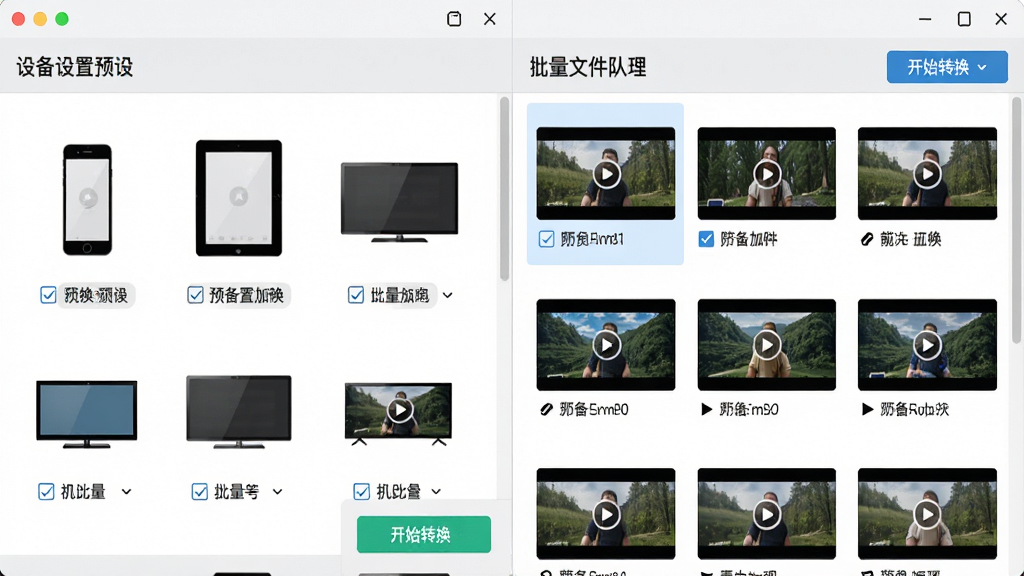Play top-row video with paperclip label
This screenshot has width=1024, height=576.
coord(927,174)
